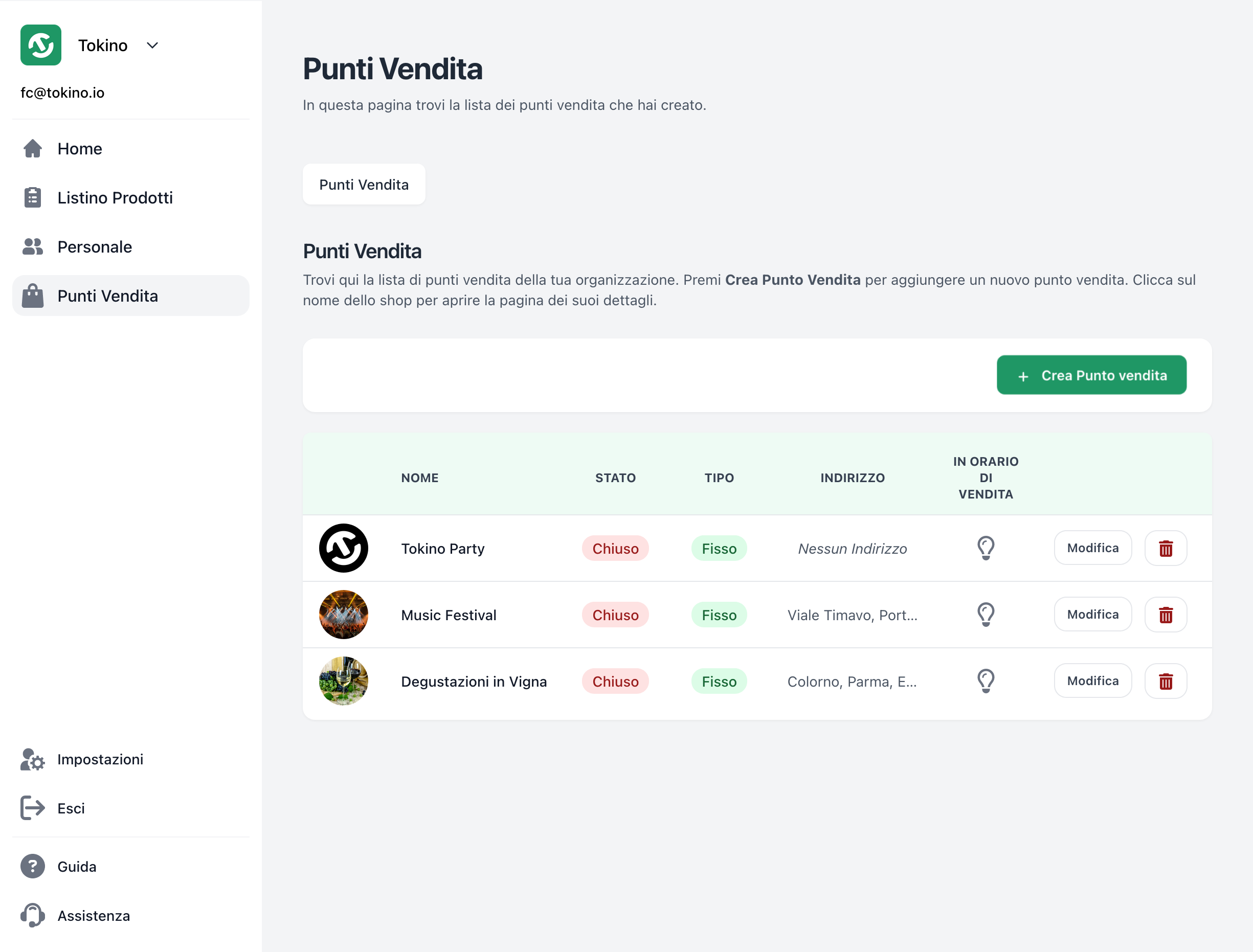Open Listino Prodotti from sidebar

(115, 198)
